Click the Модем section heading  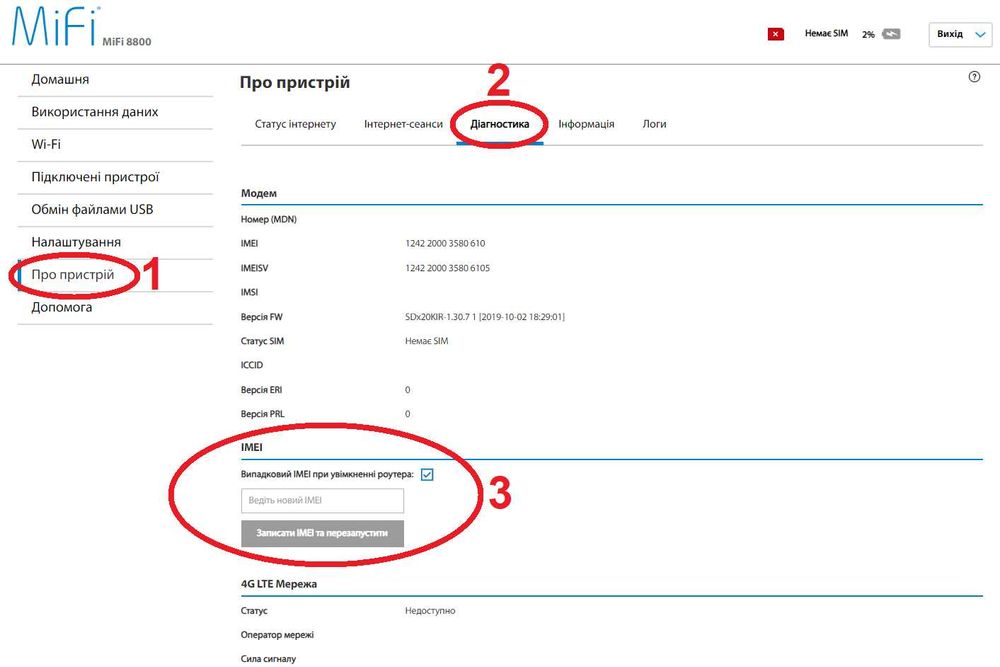[258, 193]
